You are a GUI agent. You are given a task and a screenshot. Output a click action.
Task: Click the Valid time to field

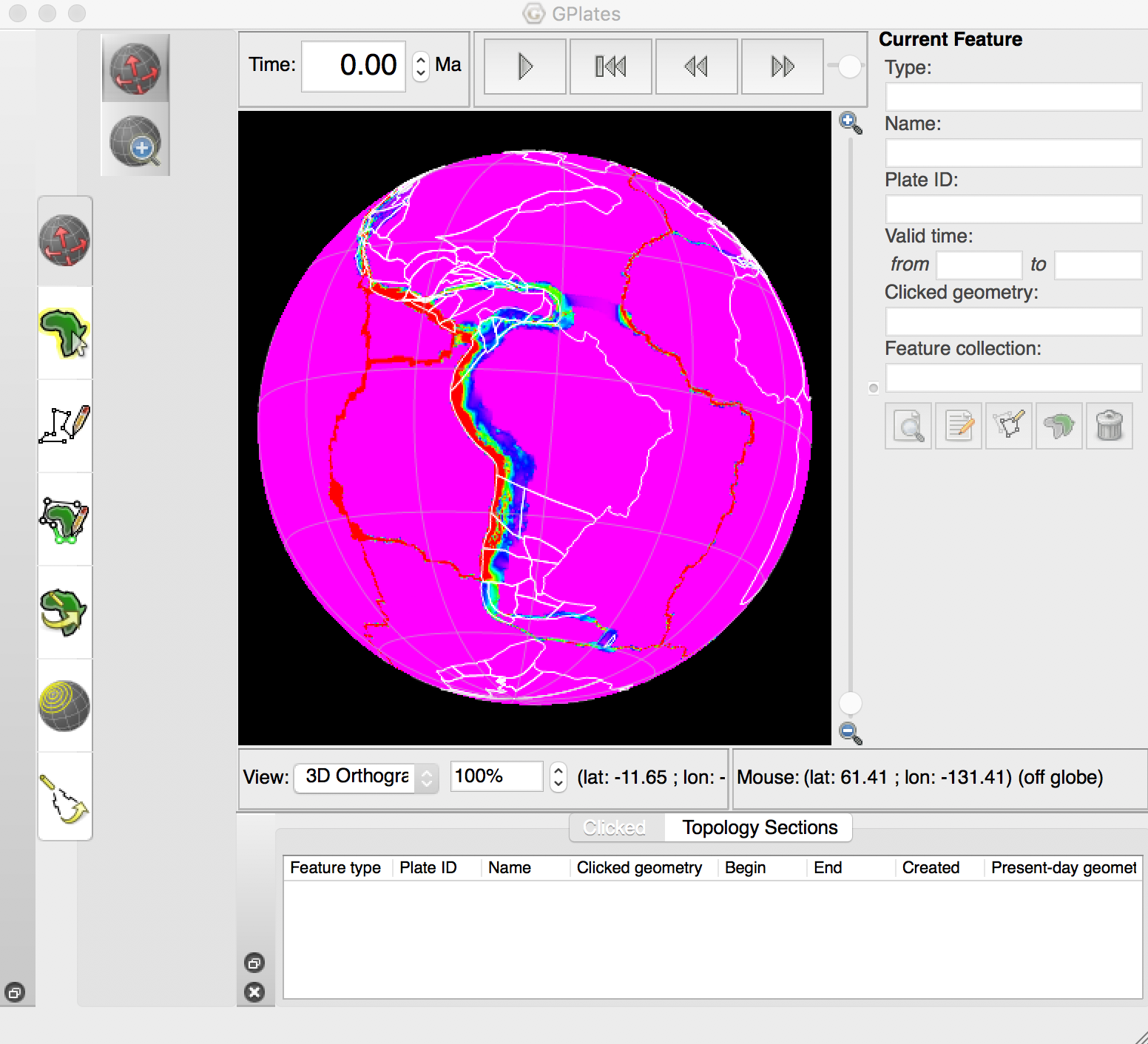(x=1098, y=265)
